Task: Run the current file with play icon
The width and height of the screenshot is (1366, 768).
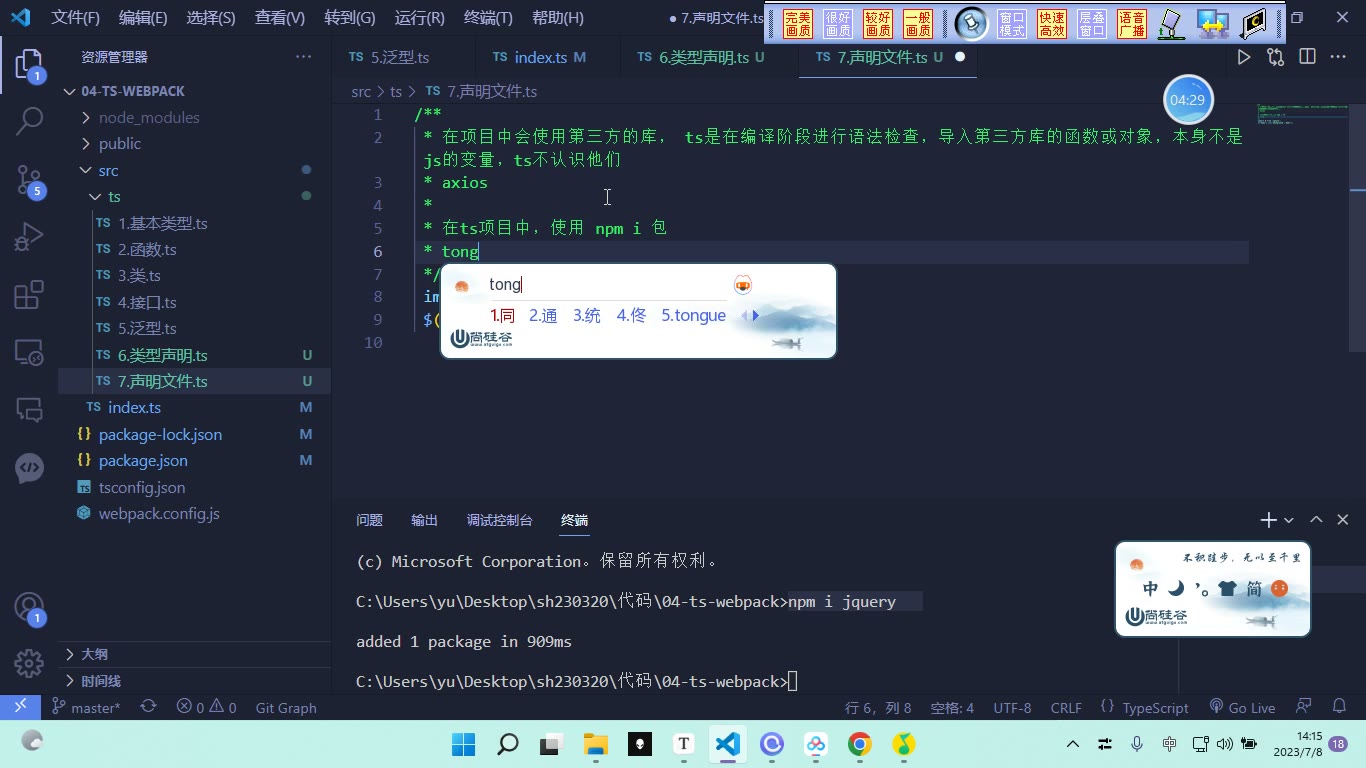Action: (1243, 57)
